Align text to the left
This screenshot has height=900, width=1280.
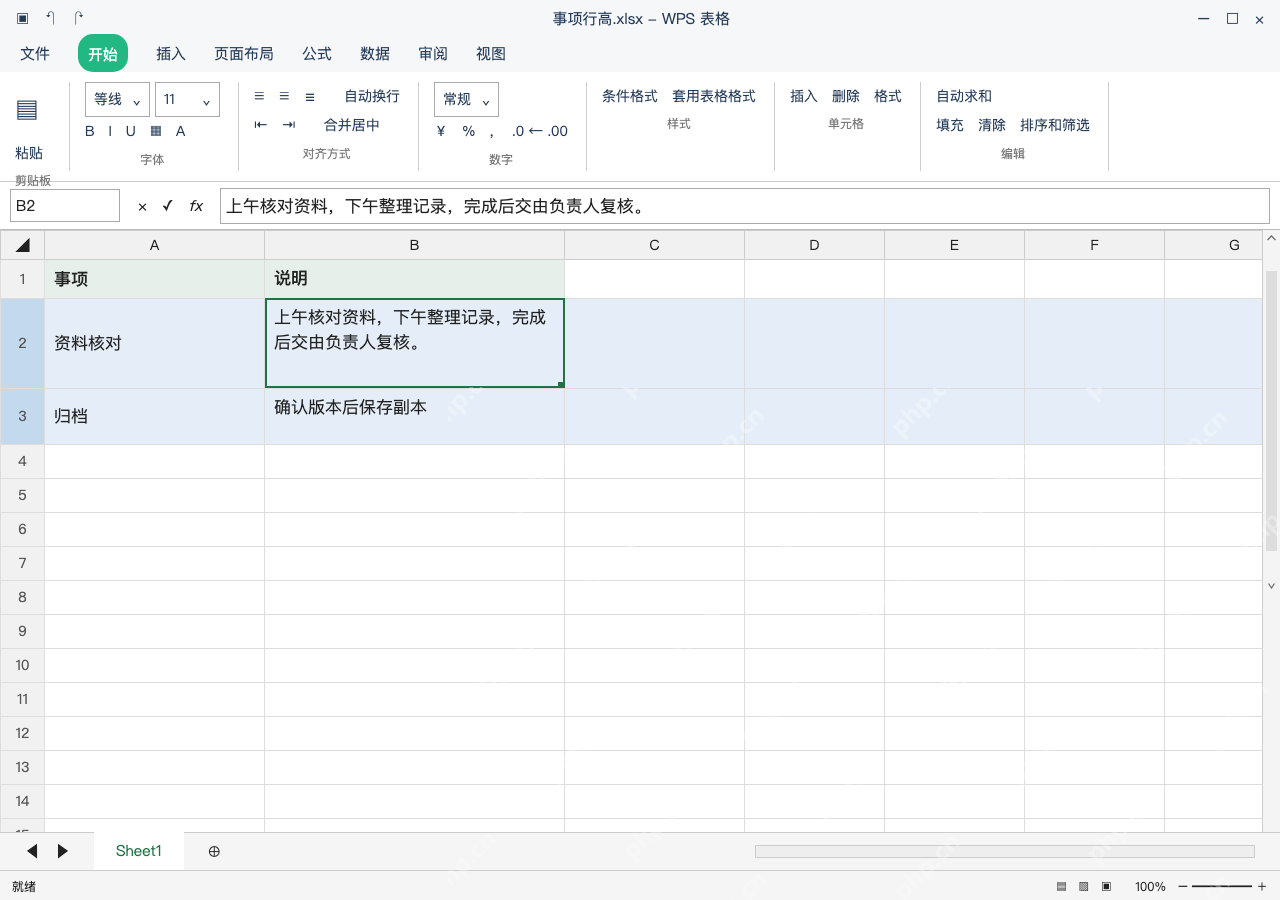pyautogui.click(x=259, y=96)
